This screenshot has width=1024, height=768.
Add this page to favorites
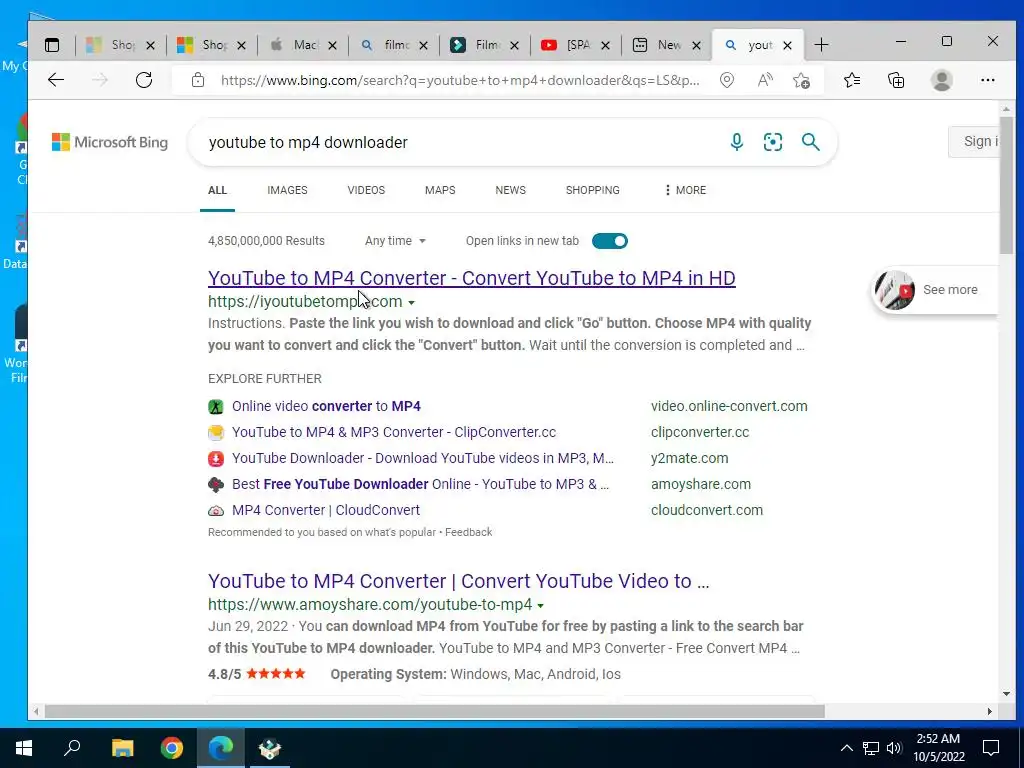801,80
